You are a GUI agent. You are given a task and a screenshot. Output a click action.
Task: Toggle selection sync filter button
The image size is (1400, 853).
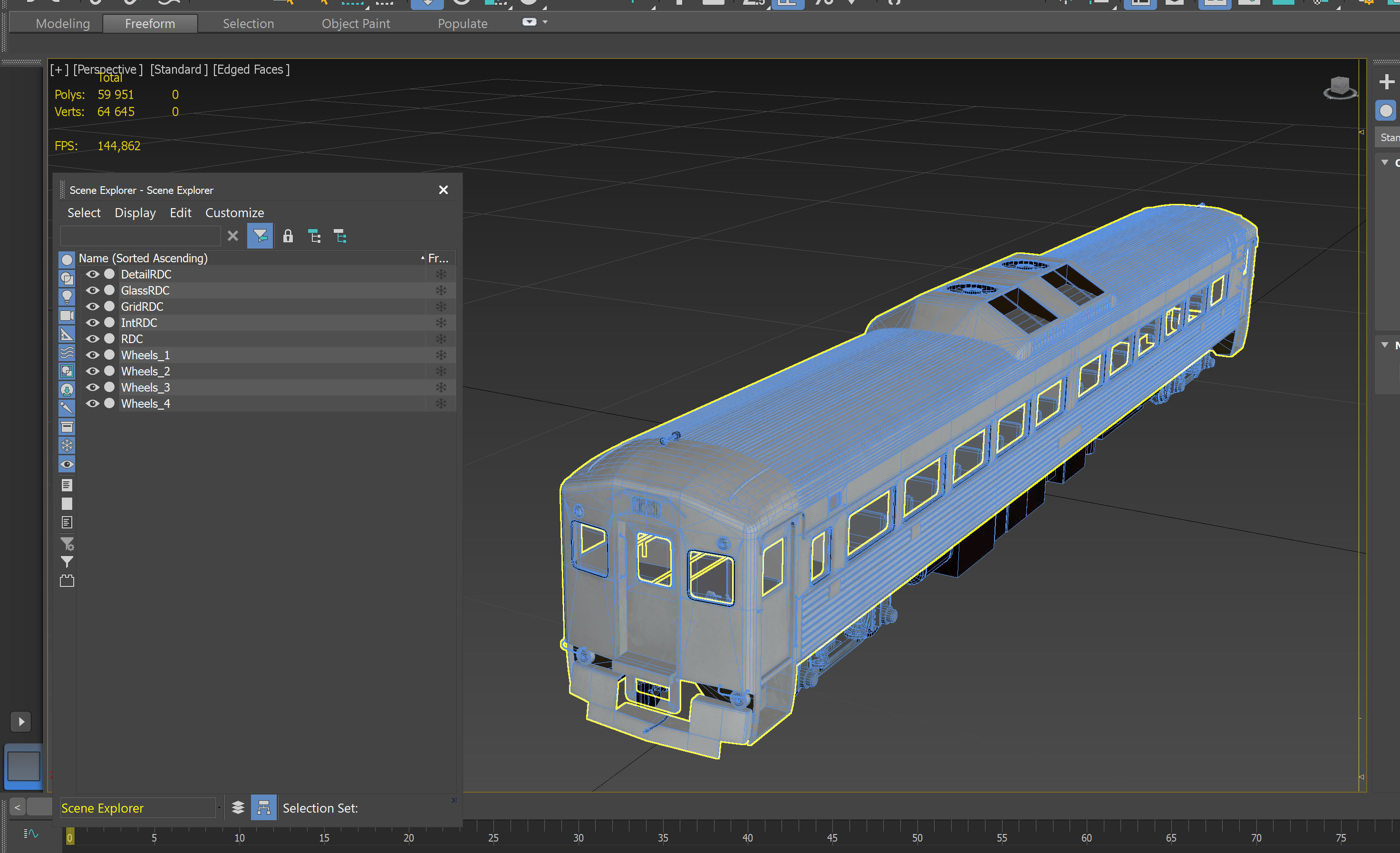260,236
